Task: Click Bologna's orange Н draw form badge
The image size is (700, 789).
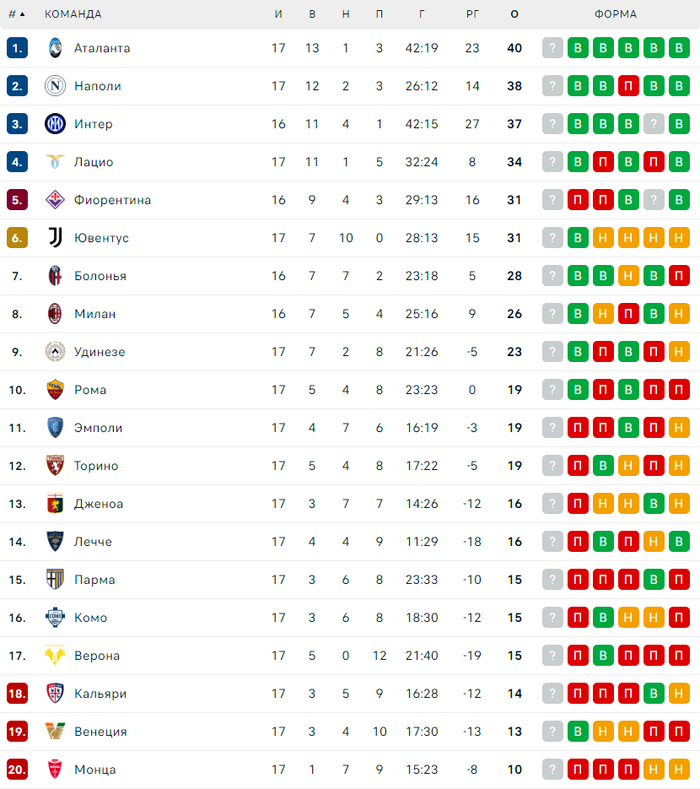Action: click(628, 276)
